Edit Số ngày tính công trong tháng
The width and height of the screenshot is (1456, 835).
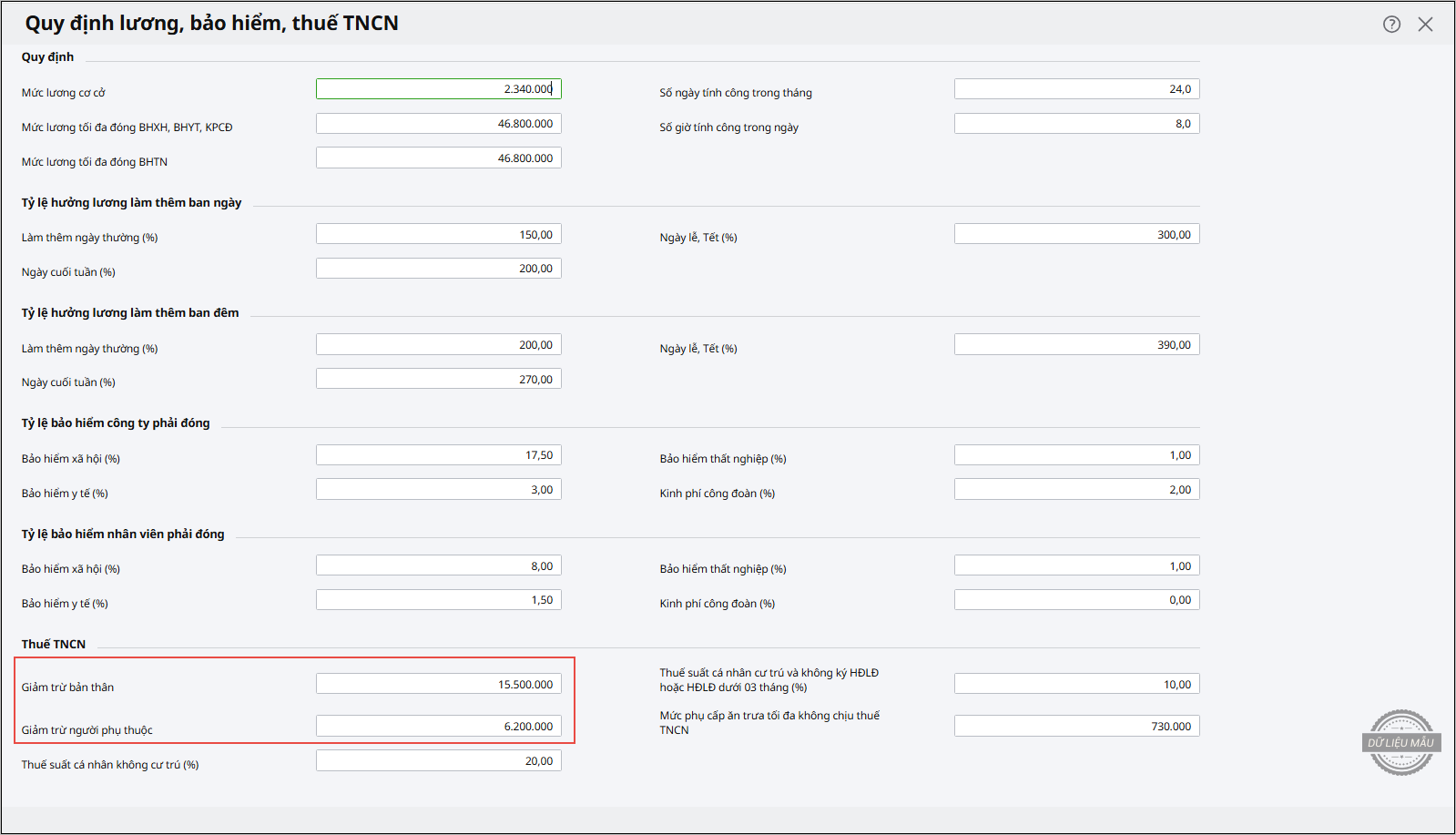(x=1076, y=89)
